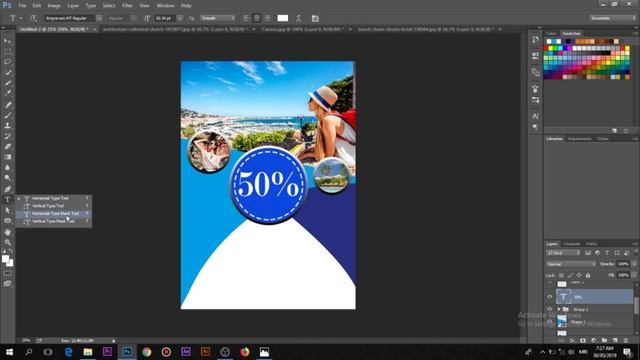Select the Healing Brush tool
Screen dimensions: 640x360
[x=7, y=105]
